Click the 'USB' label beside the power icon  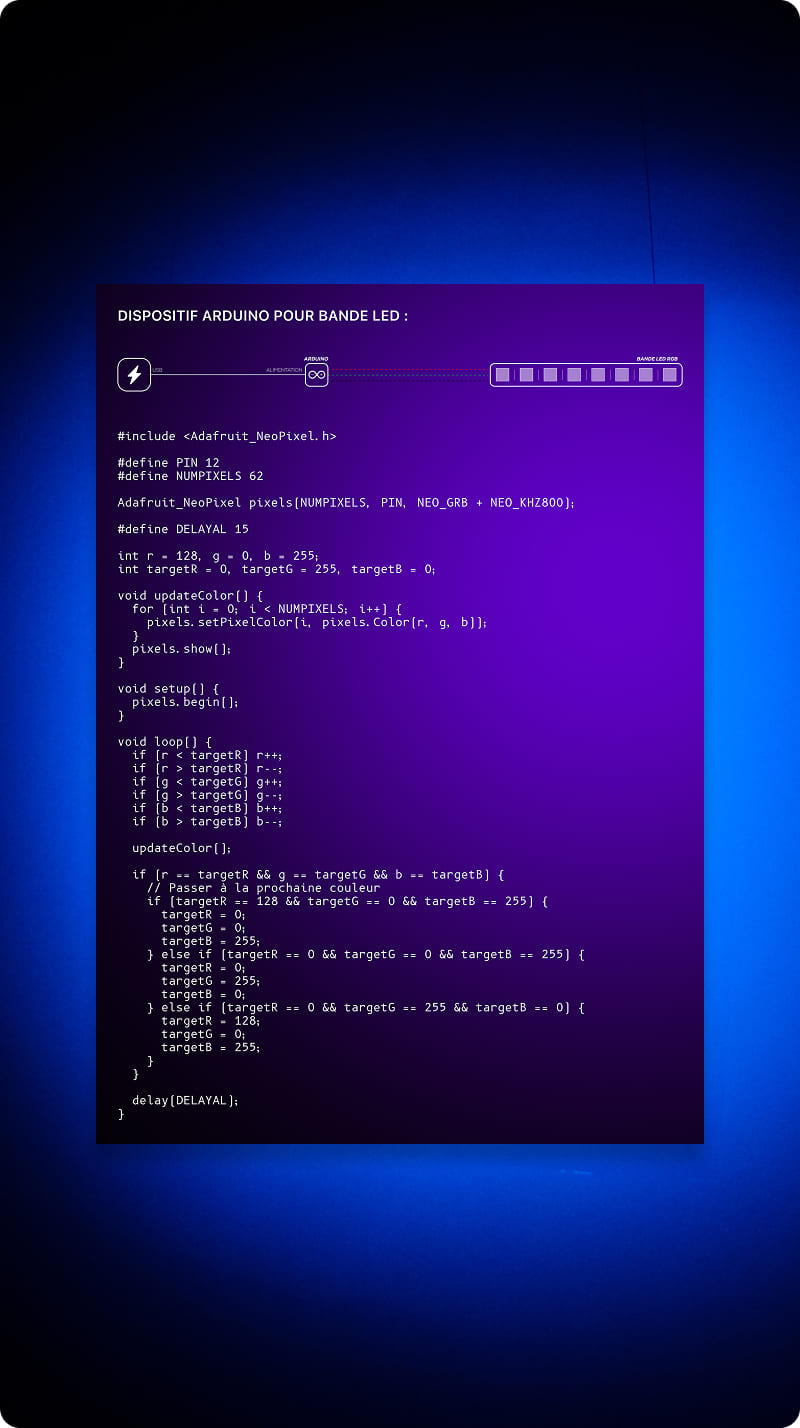(x=158, y=370)
